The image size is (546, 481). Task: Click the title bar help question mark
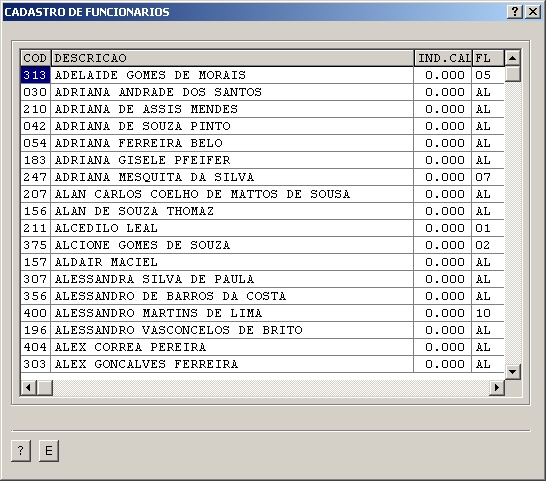pos(515,12)
